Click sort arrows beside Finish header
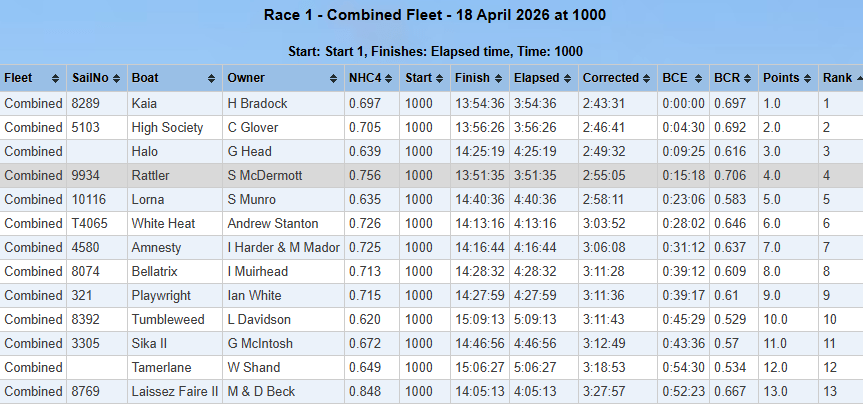 [x=499, y=78]
